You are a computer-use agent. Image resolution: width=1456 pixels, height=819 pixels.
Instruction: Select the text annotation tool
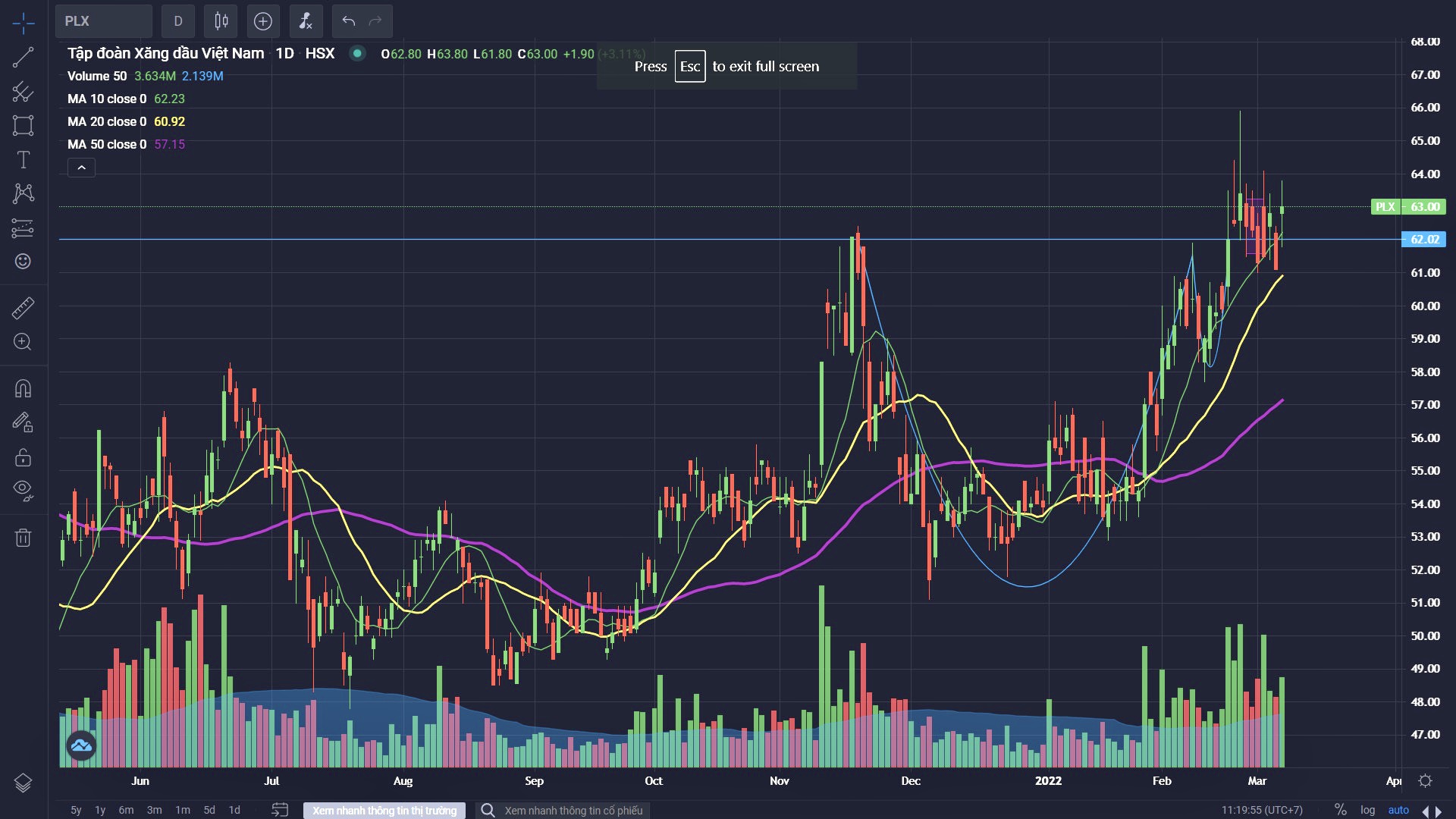23,159
